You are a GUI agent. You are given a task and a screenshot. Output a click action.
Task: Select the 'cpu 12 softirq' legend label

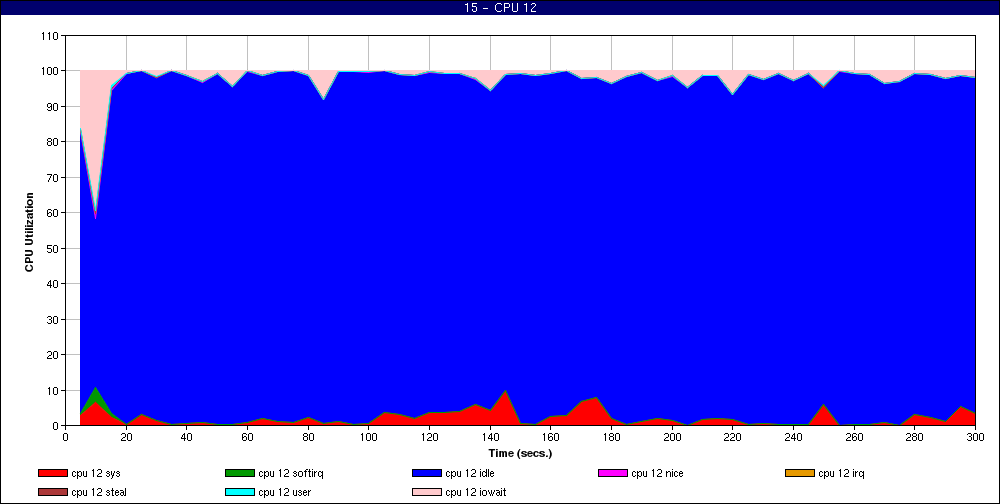pos(291,473)
